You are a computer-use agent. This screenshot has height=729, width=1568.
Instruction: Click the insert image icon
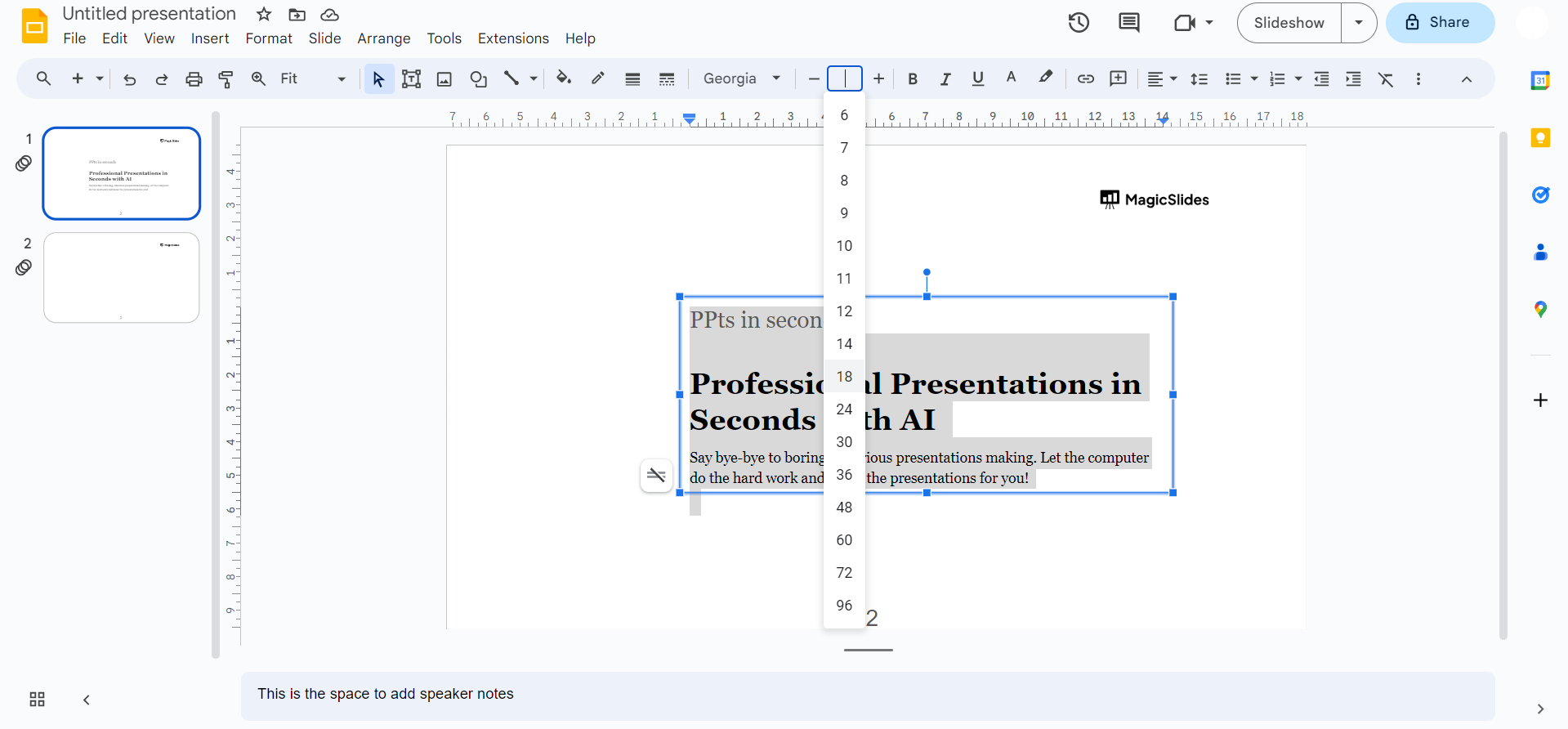tap(444, 79)
